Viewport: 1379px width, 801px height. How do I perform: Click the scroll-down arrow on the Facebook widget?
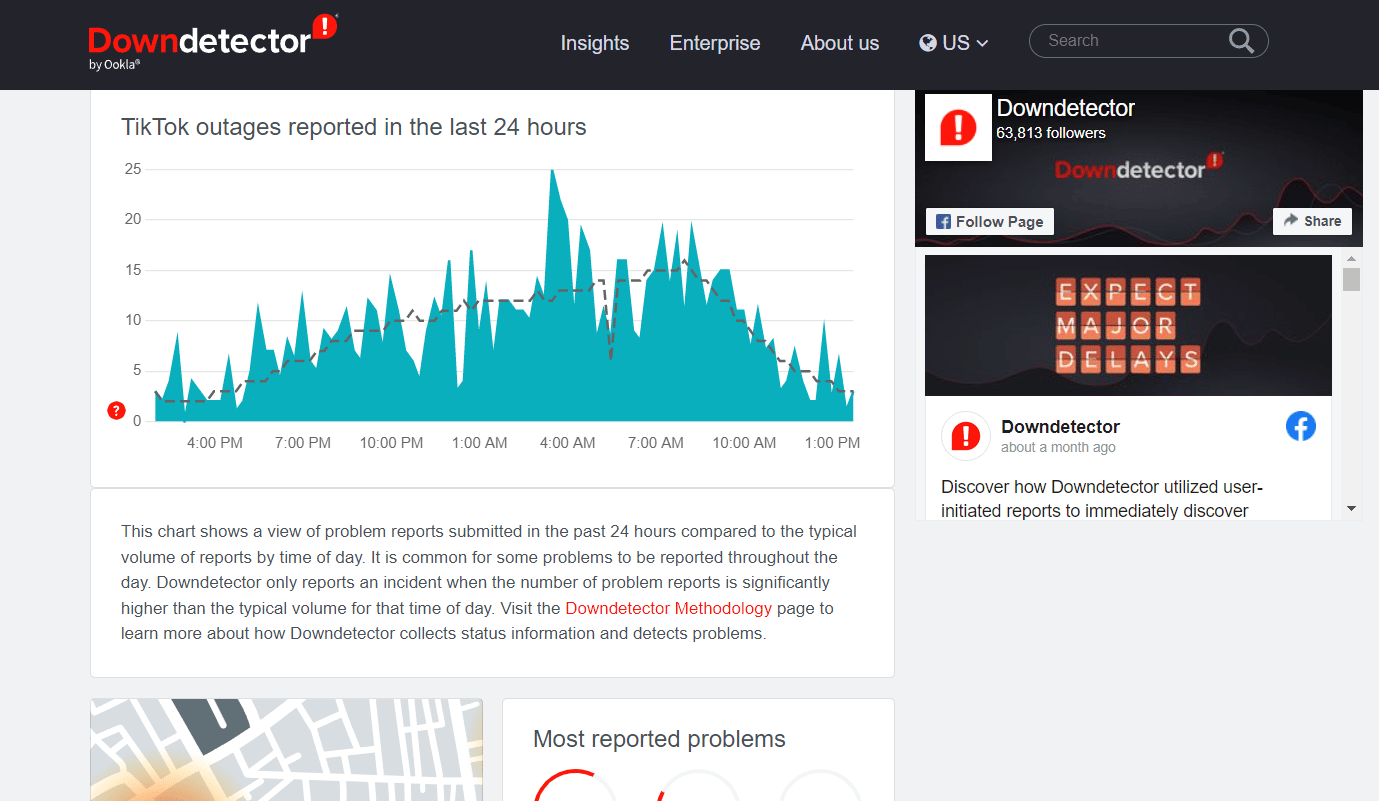pyautogui.click(x=1352, y=509)
